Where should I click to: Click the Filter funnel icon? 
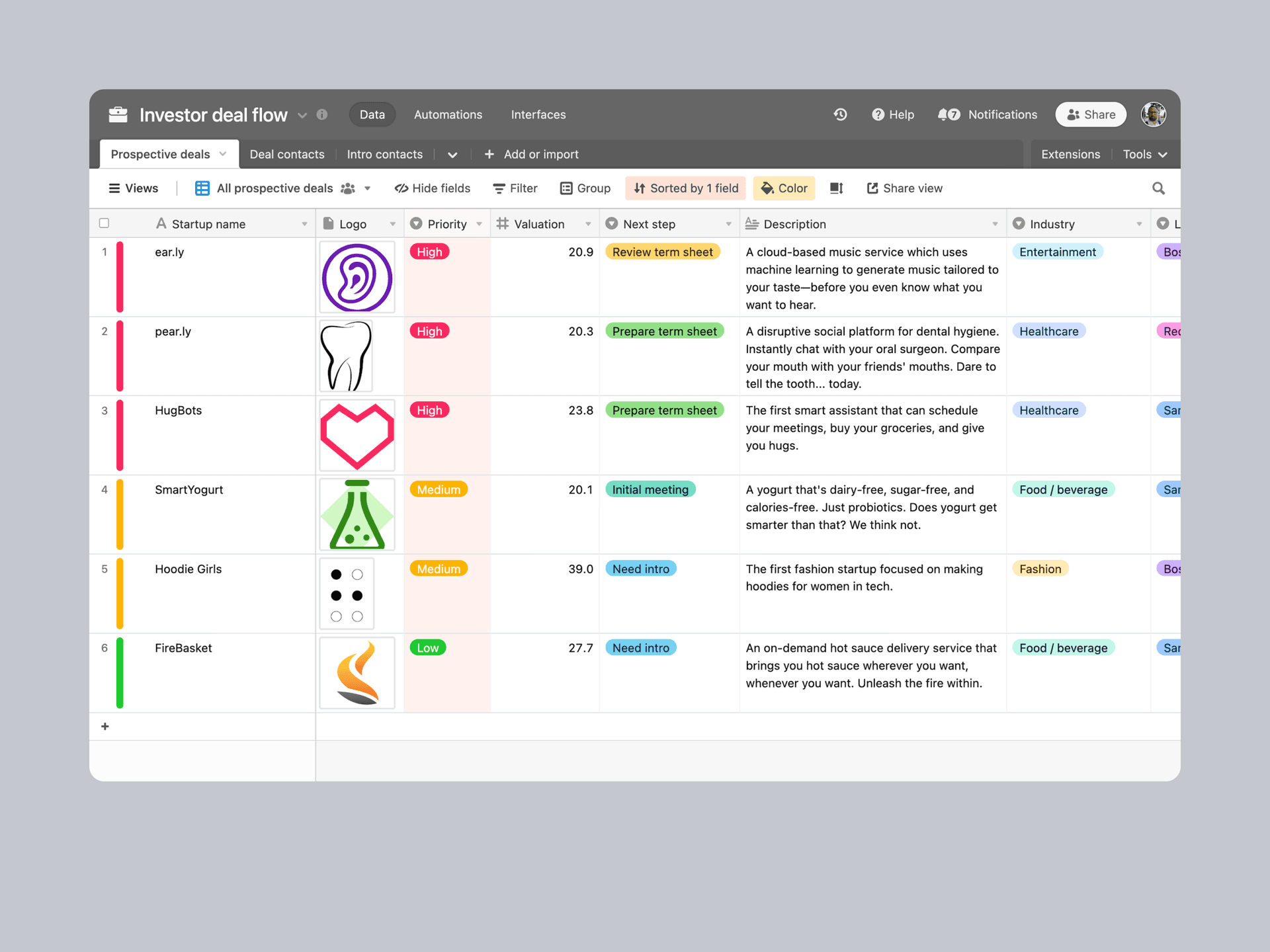pyautogui.click(x=499, y=188)
